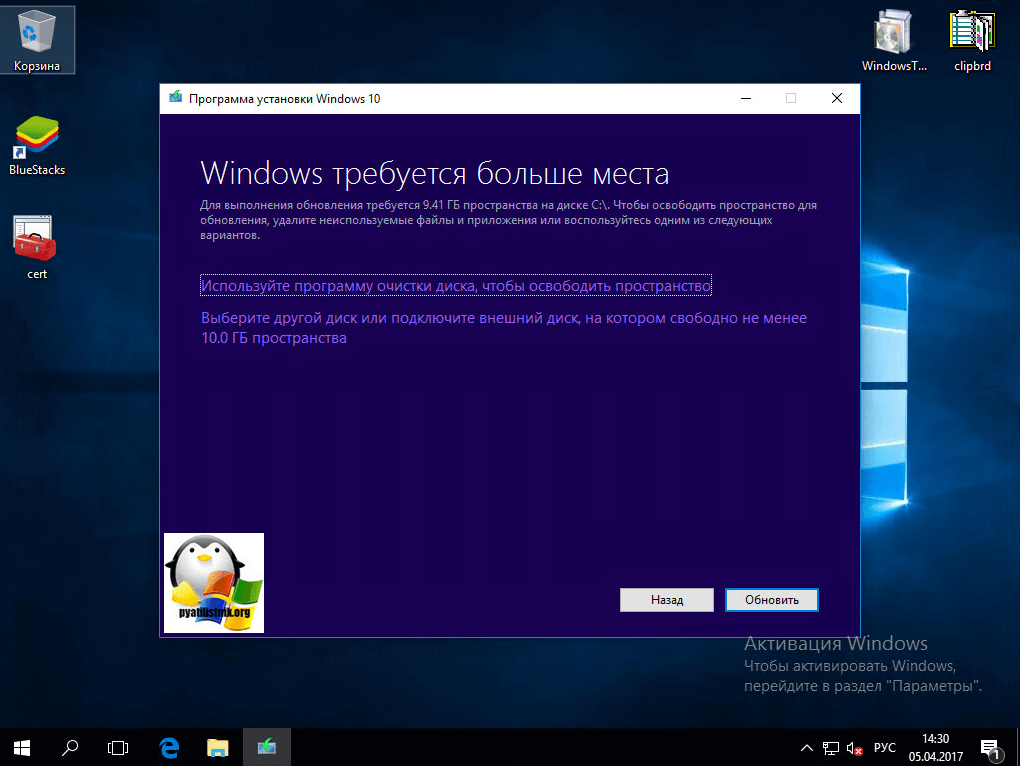Open the clipbrd desktop icon
The width and height of the screenshot is (1020, 766).
click(971, 40)
